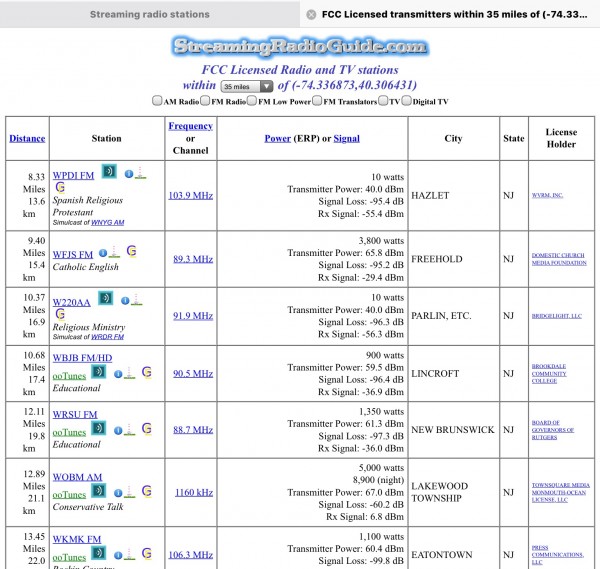Play WRSU FM with the speaker icon

99,428
